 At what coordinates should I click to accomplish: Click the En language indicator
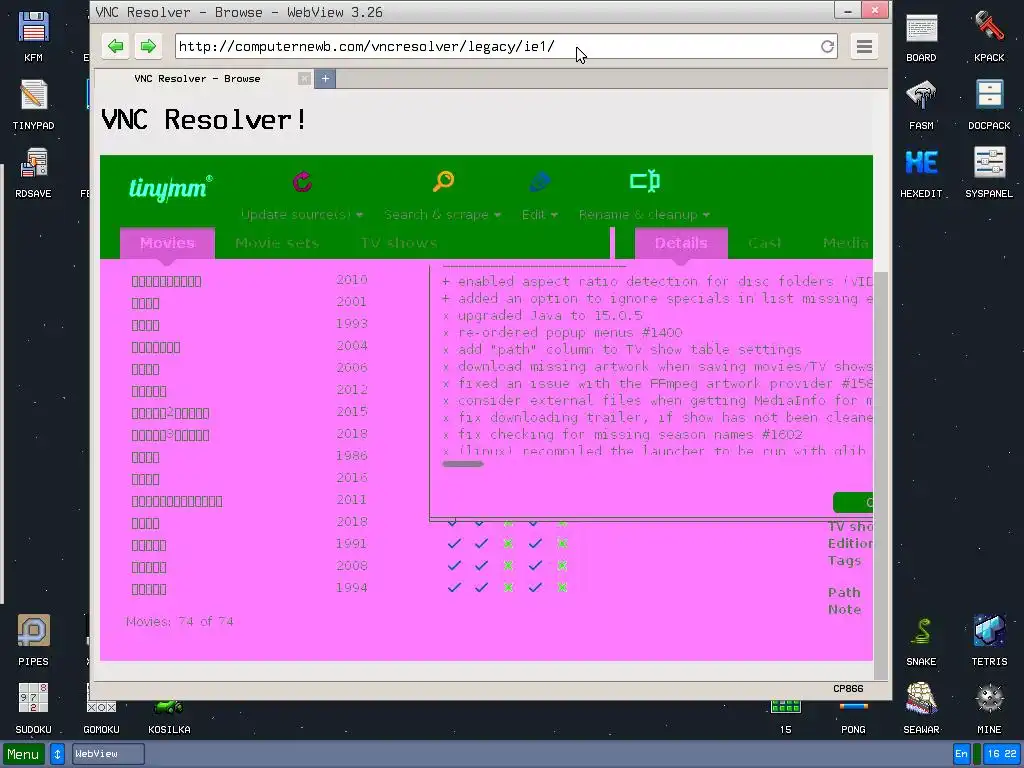[x=961, y=754]
